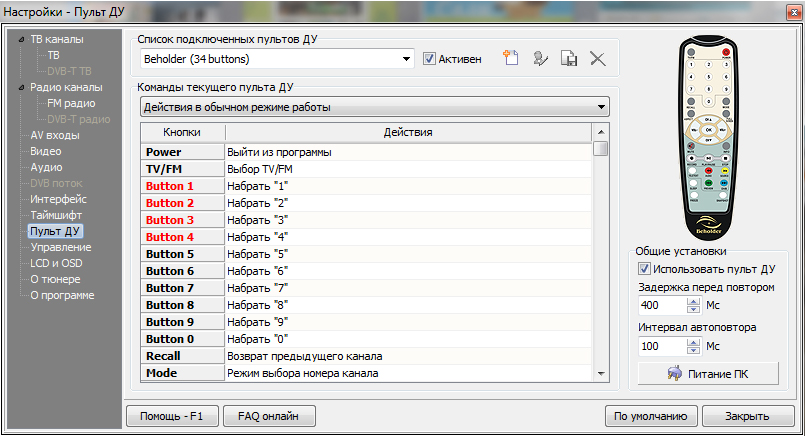Click the plug icon on Питание ПК button
805x436 pixels.
[x=676, y=374]
